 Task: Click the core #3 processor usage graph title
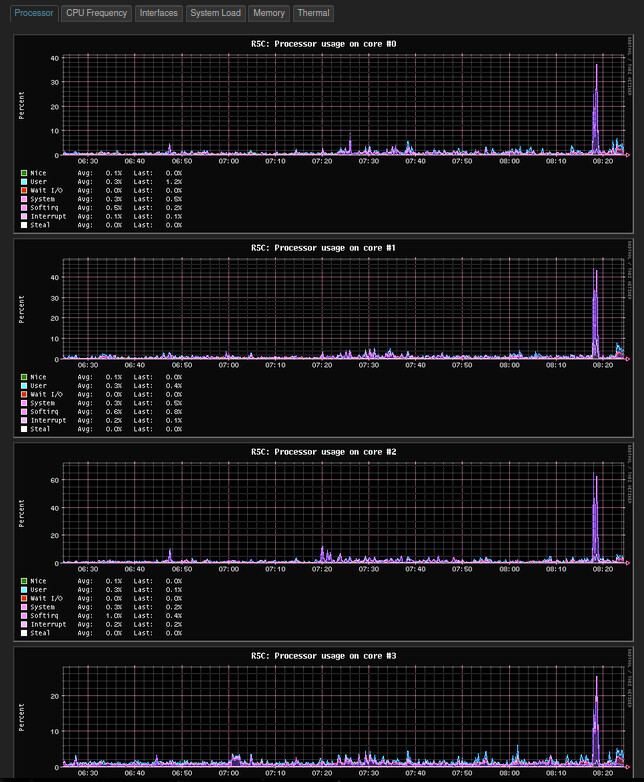pos(323,656)
